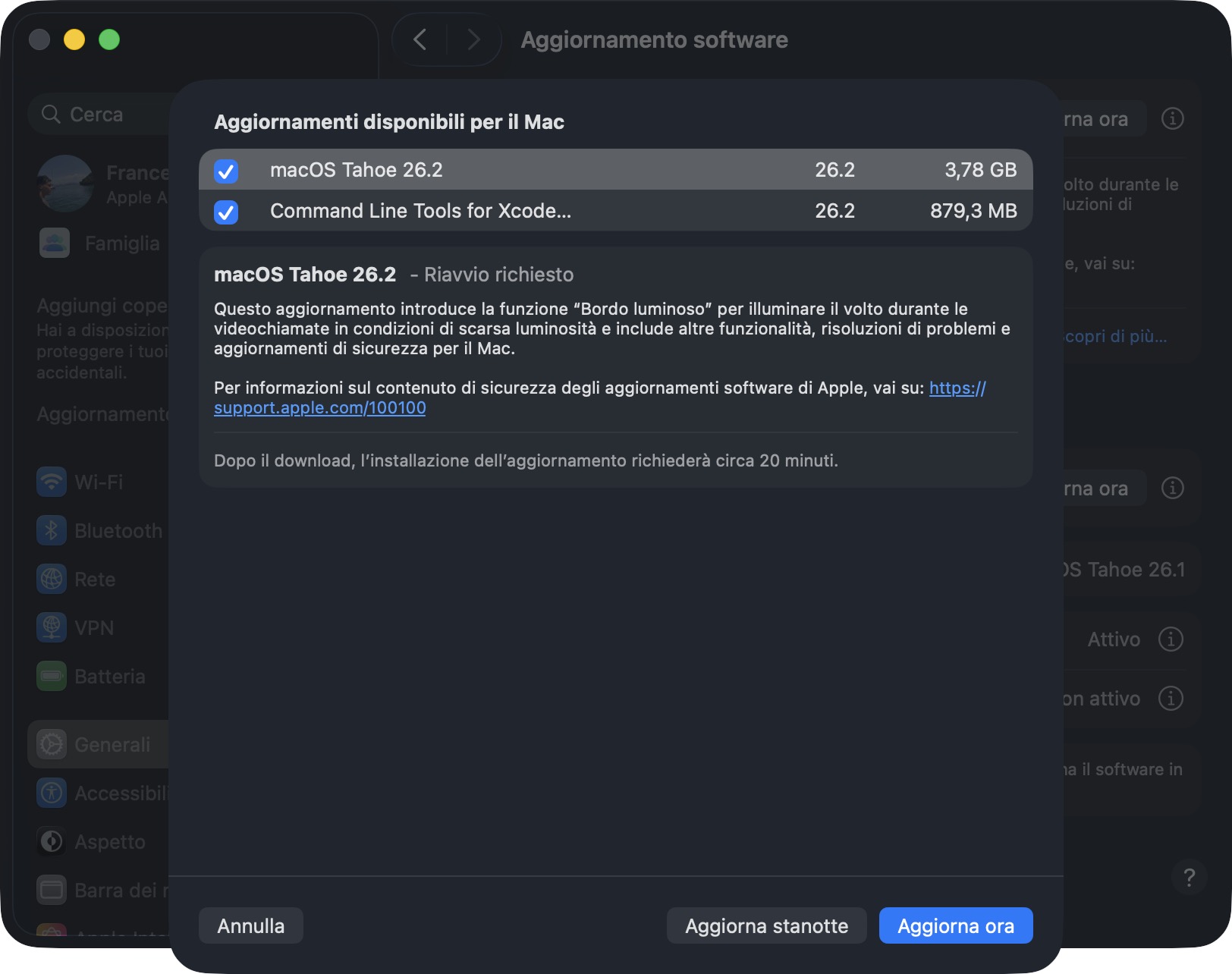Select the Rete globe icon
Screen dimensions: 1232x974
click(x=52, y=580)
